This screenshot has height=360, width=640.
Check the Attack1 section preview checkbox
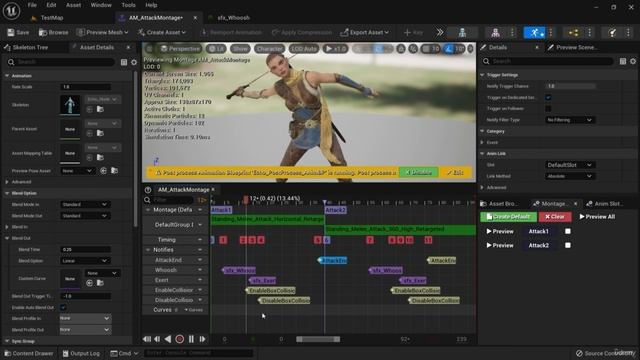click(568, 231)
